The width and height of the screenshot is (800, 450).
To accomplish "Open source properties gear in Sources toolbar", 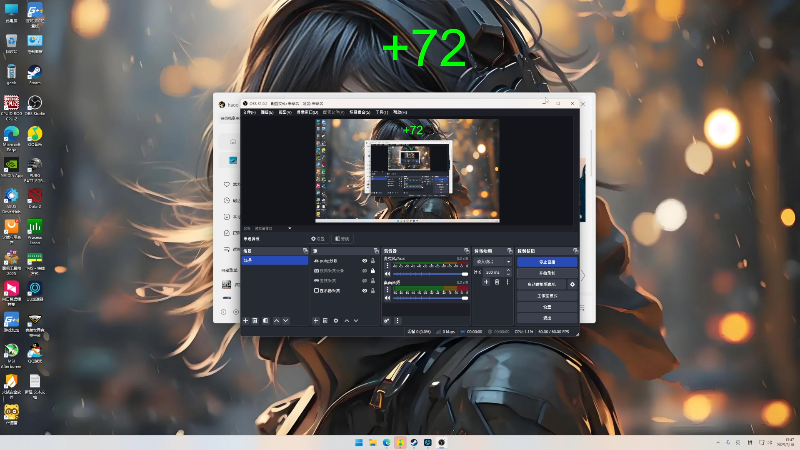I will coord(336,320).
